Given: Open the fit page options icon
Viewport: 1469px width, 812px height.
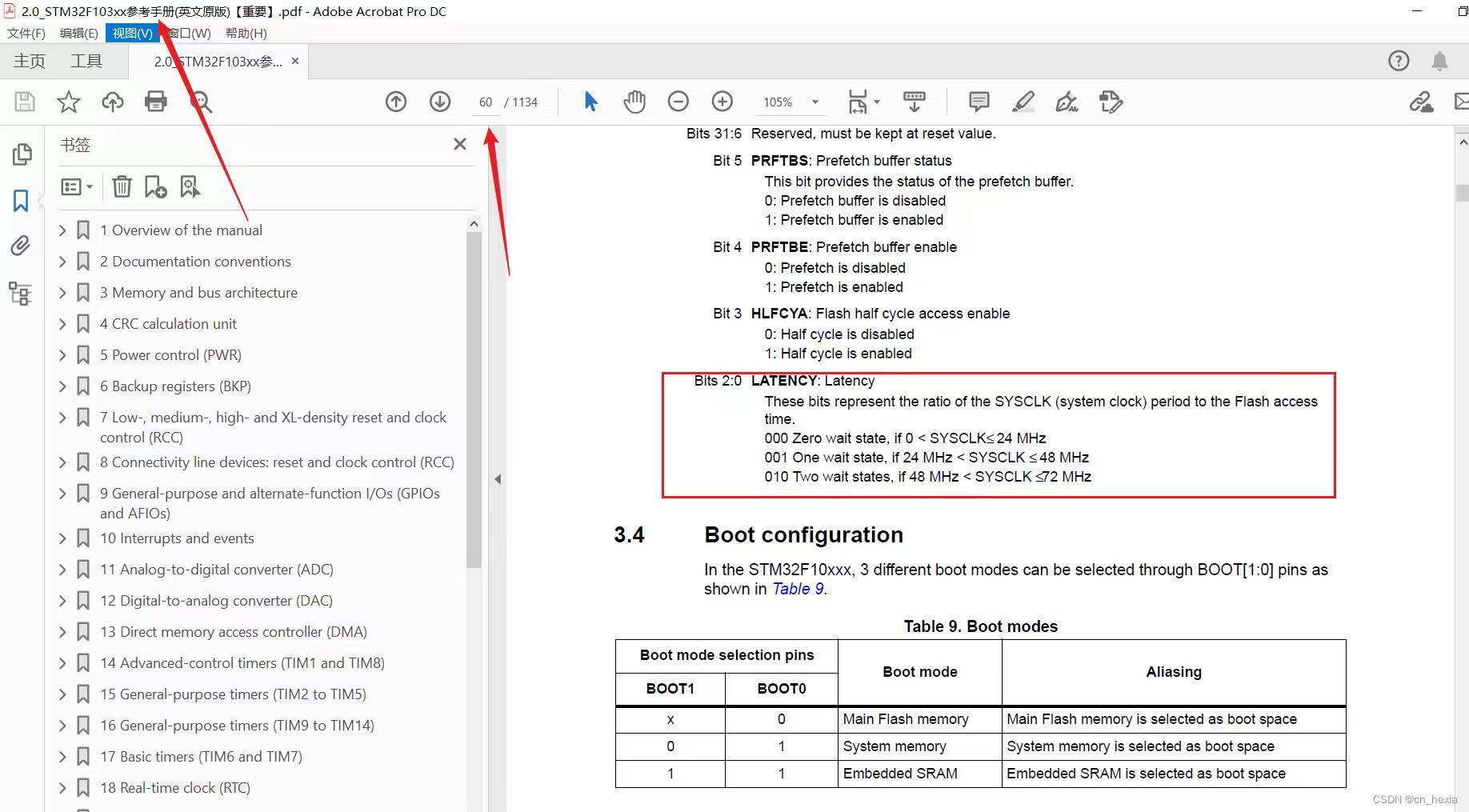Looking at the screenshot, I should [863, 102].
